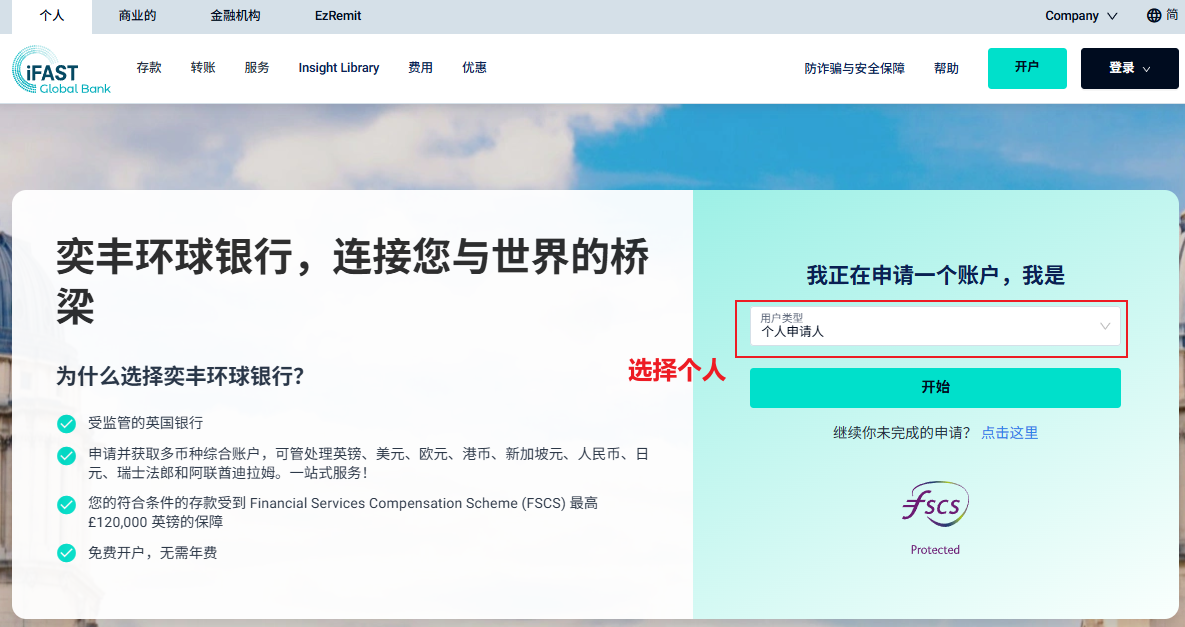
Task: Click the text 免费开户，无需年费
Action: (153, 553)
